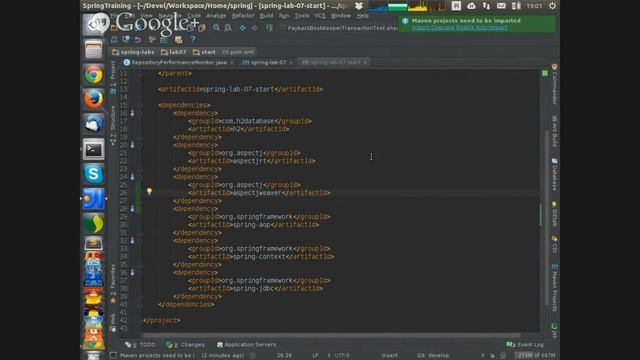The width and height of the screenshot is (640, 360).
Task: Close the spring-lab-07-start editor tab
Action: point(365,62)
